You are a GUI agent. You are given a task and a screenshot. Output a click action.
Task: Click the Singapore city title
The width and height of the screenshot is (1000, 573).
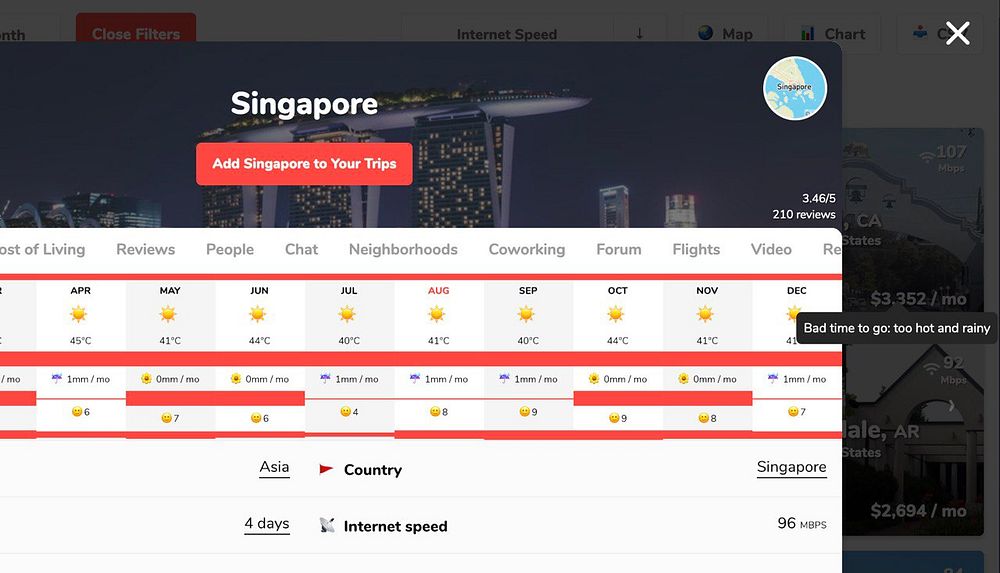[x=304, y=104]
